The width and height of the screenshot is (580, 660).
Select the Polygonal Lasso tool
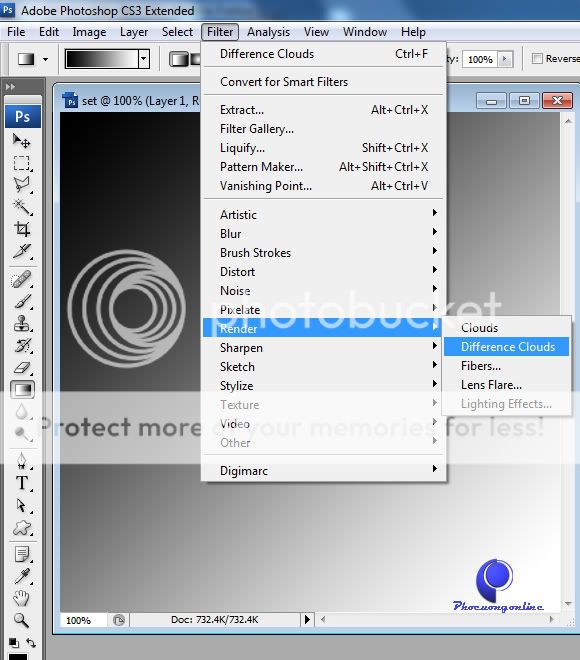click(x=21, y=185)
